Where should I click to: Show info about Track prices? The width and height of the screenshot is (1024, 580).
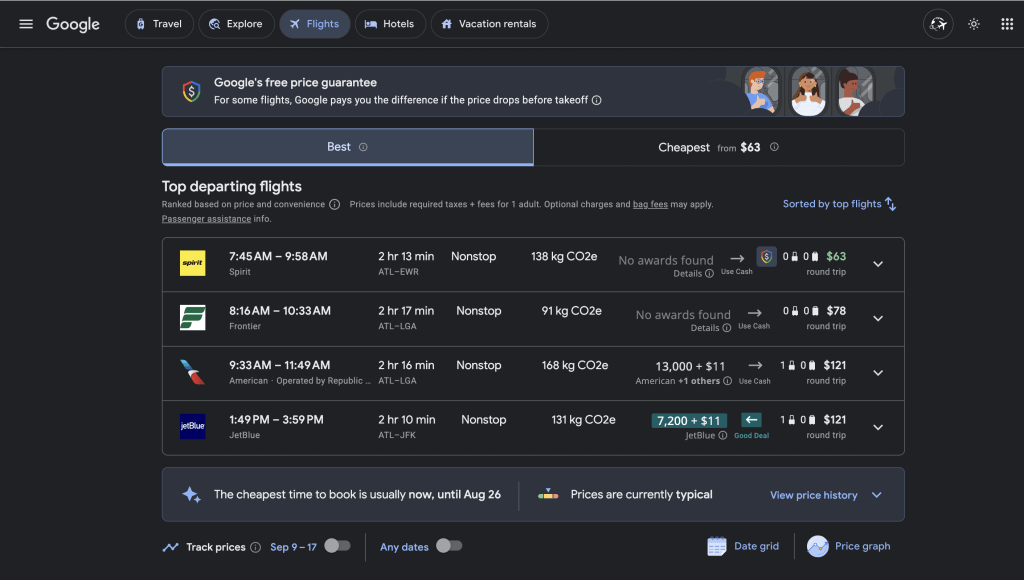click(255, 547)
